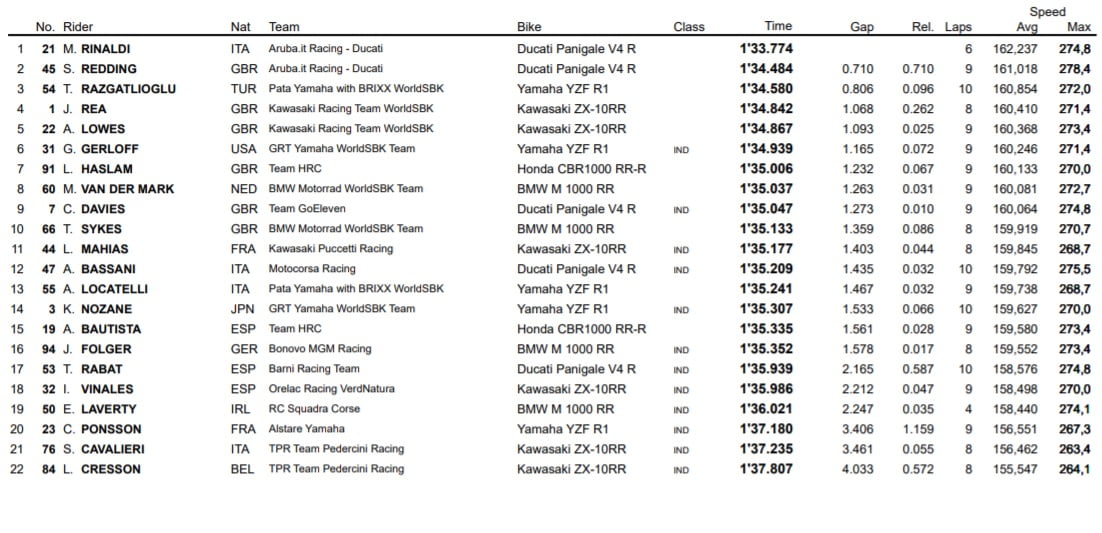Select the Team column header
Image resolution: width=1102 pixels, height=533 pixels.
(284, 27)
